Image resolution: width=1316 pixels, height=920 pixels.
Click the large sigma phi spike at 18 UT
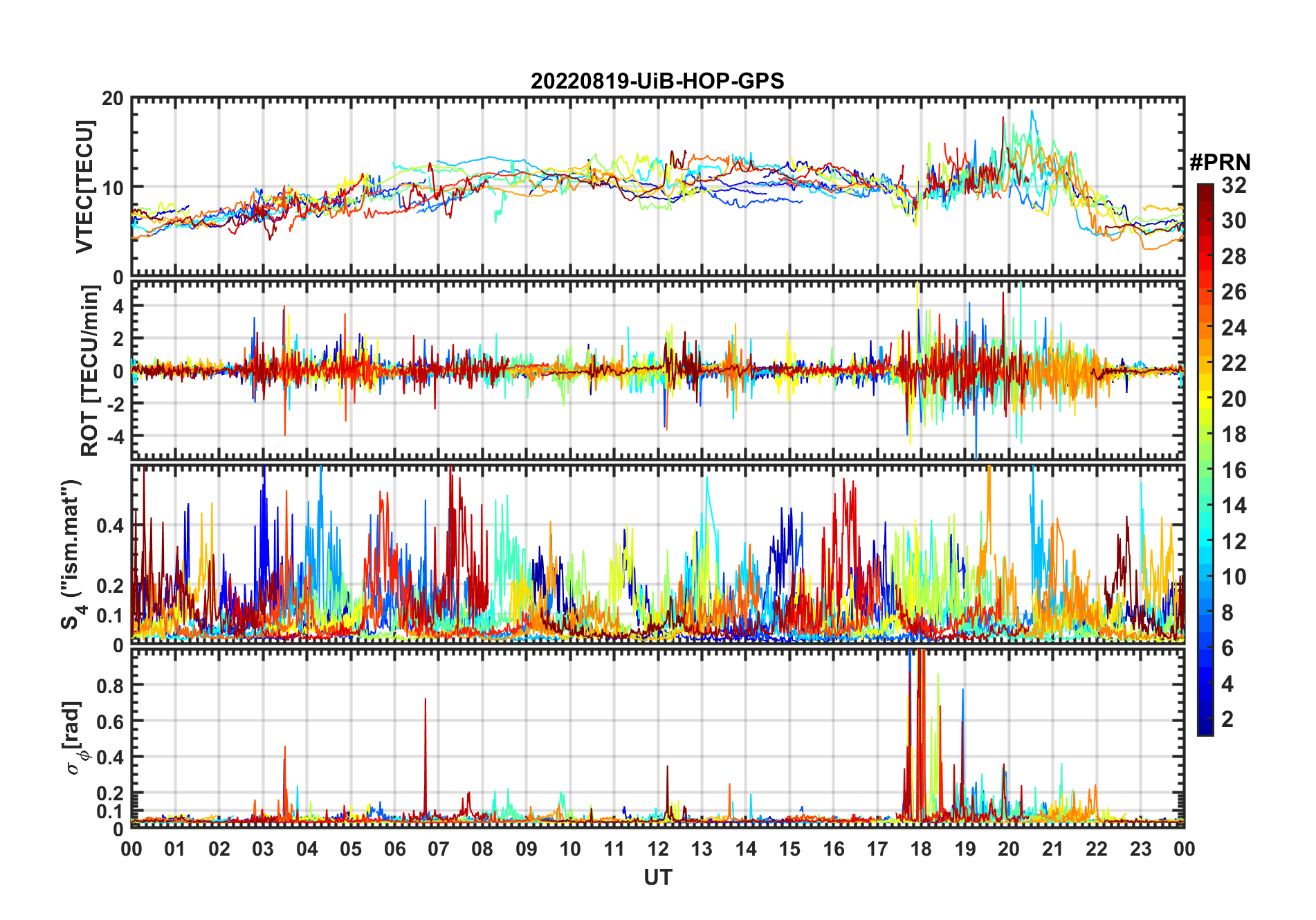(x=920, y=733)
